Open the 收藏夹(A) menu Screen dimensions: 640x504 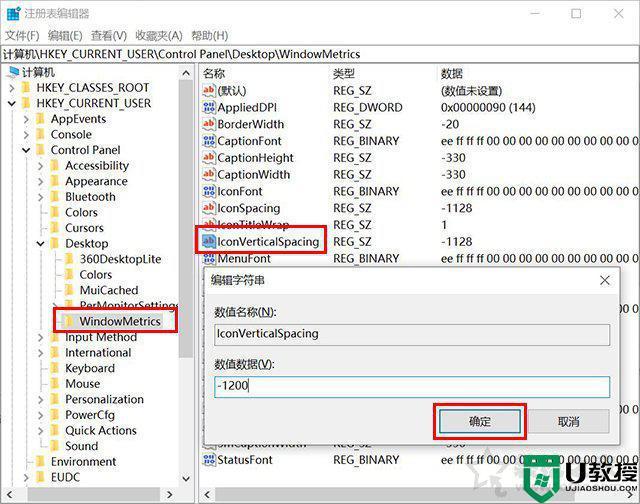tap(159, 36)
